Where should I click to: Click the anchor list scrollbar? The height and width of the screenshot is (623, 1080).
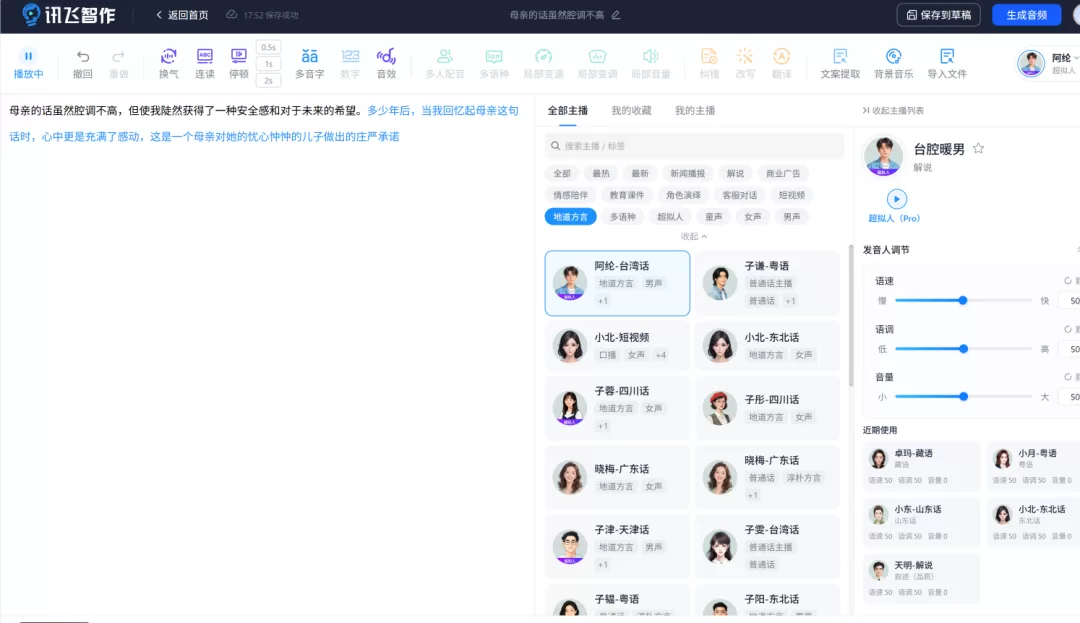point(851,316)
